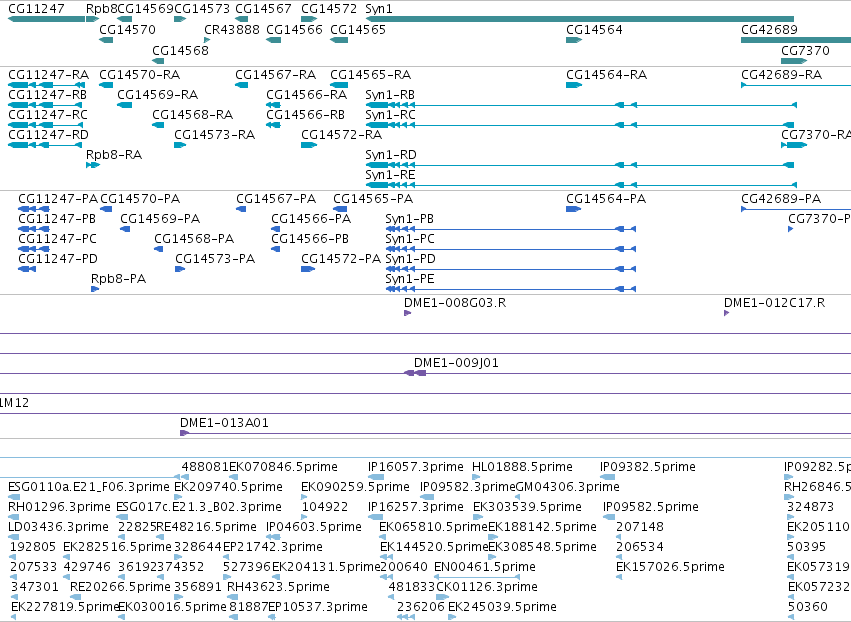
Task: Select the long Syn1 gene bar
Action: 580,20
